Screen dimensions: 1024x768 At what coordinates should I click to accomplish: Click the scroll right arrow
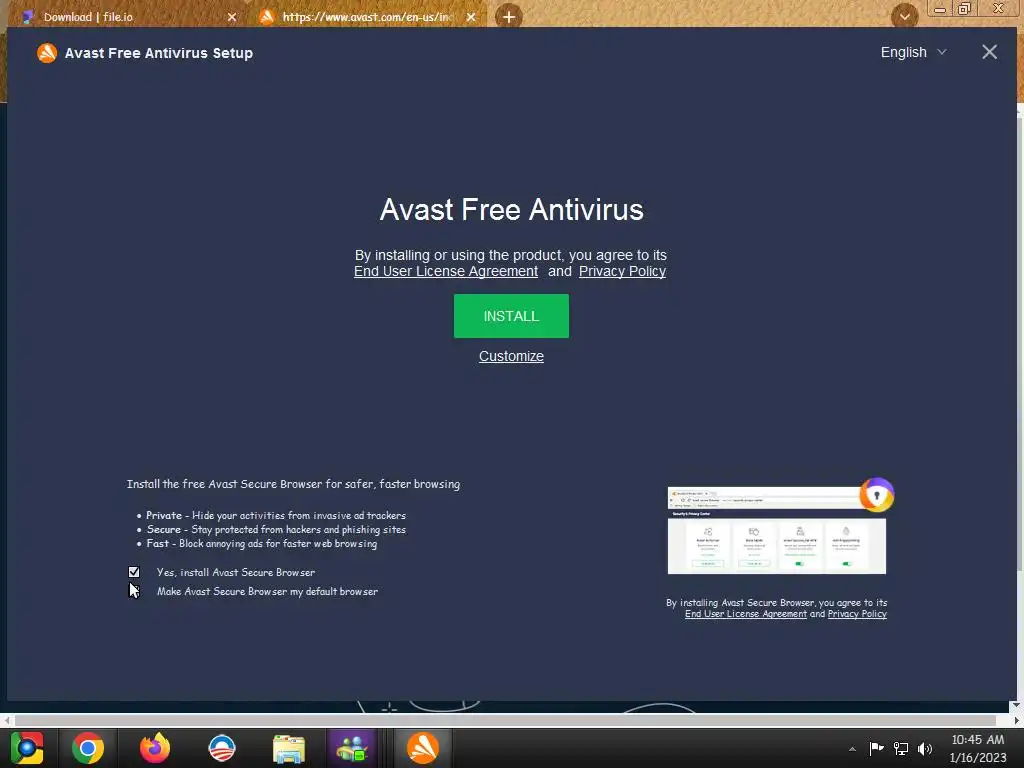pos(1016,721)
